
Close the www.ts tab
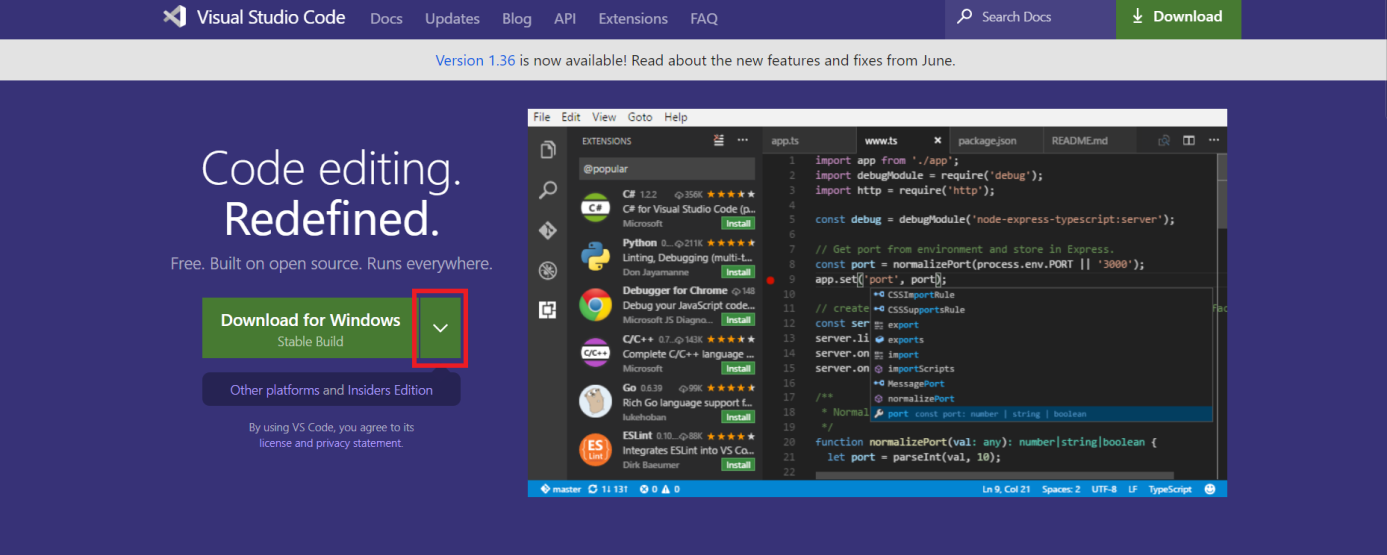tap(938, 141)
